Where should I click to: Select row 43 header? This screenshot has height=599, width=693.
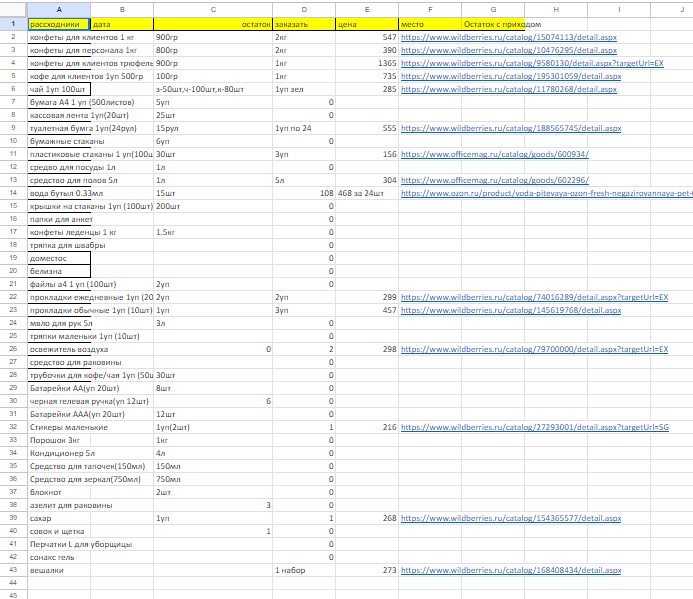[13, 570]
